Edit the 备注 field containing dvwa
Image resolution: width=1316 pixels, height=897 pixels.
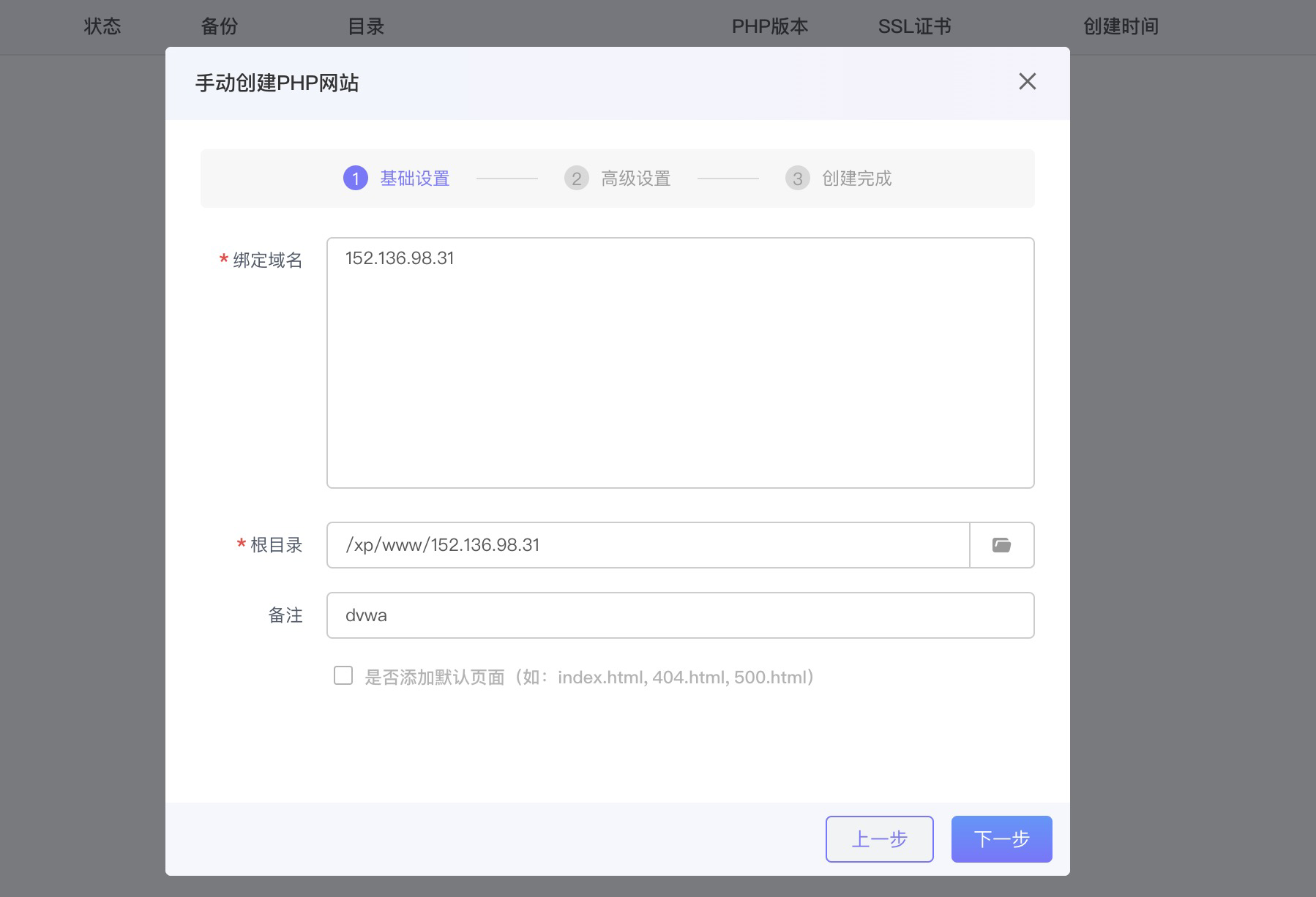click(681, 615)
